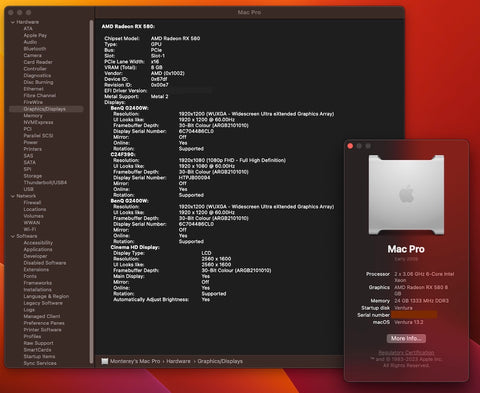This screenshot has height=393, width=480.
Task: Select WWAN under Network
Action: pyautogui.click(x=32, y=223)
